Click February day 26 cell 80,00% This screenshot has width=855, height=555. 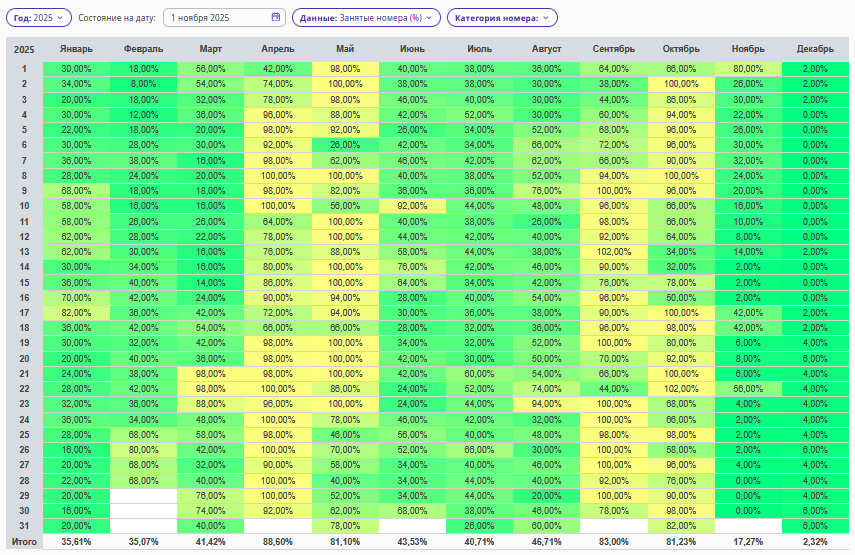(143, 450)
